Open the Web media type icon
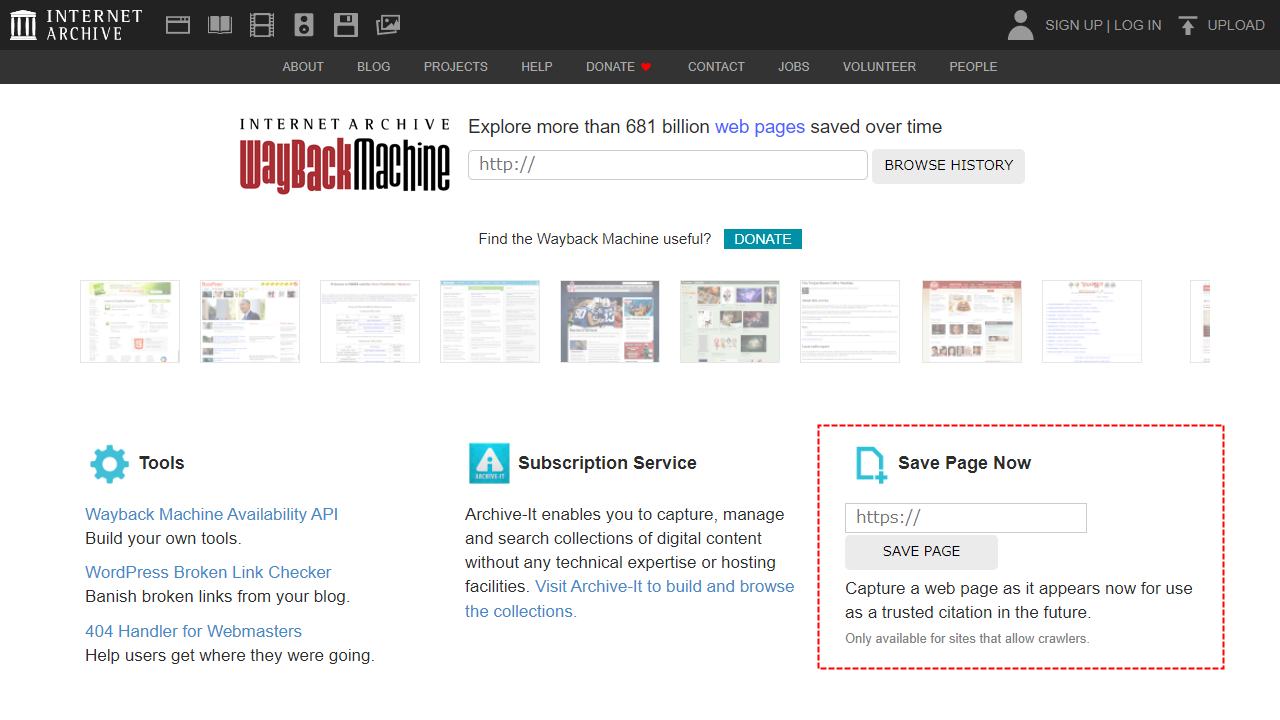This screenshot has height=720, width=1280. (178, 25)
